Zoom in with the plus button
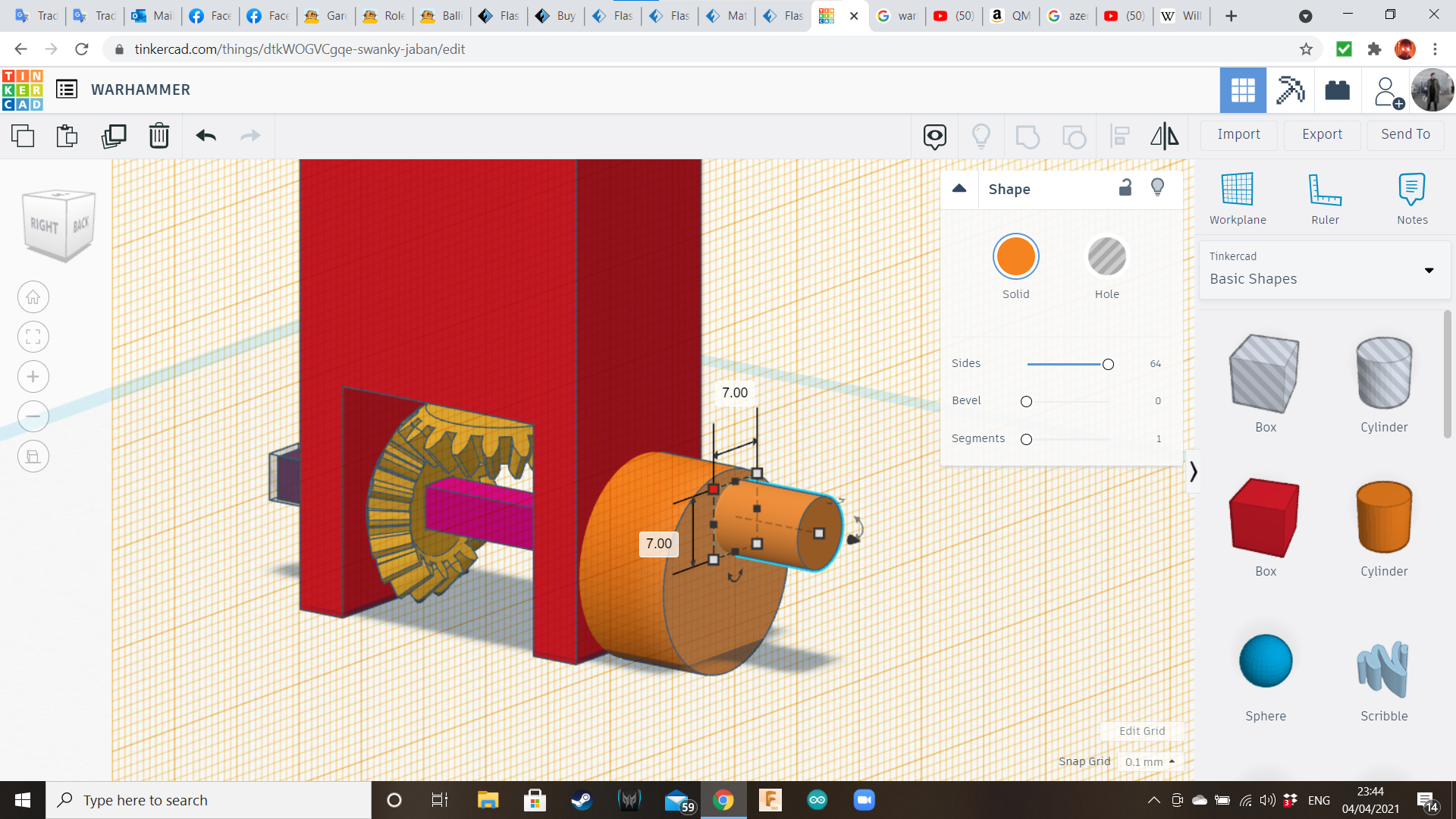 33,377
